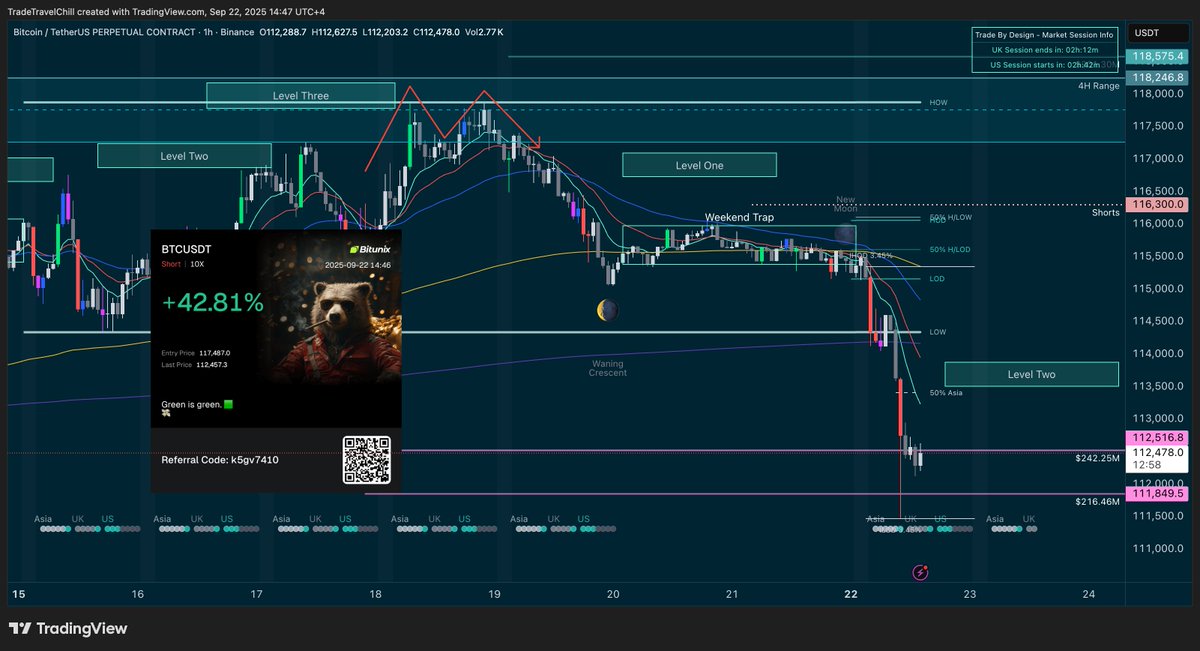Click the 'Weekend Trap' annotation
Screen dimensions: 1200x651
point(739,217)
